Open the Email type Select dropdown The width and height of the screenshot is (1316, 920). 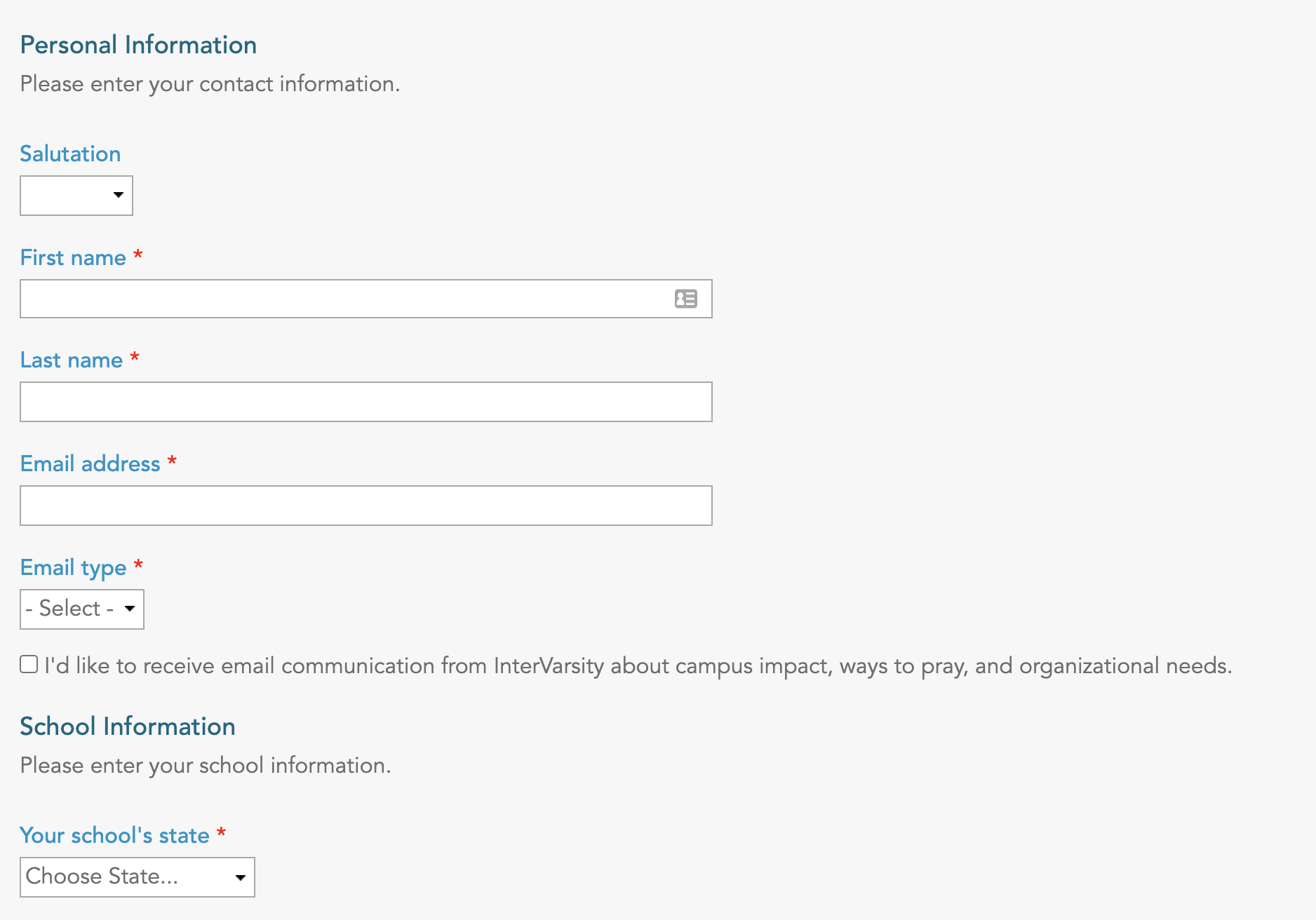(x=82, y=609)
